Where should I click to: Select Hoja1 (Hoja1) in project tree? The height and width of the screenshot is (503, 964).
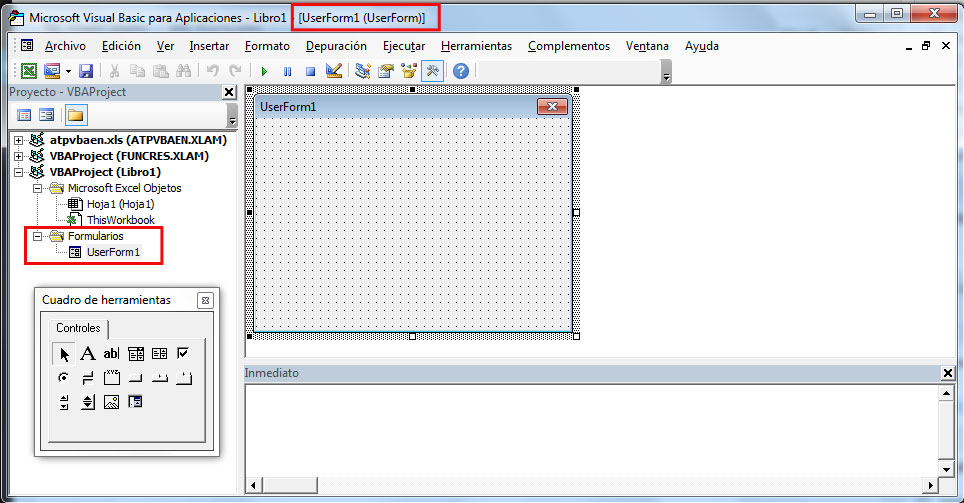tap(120, 204)
